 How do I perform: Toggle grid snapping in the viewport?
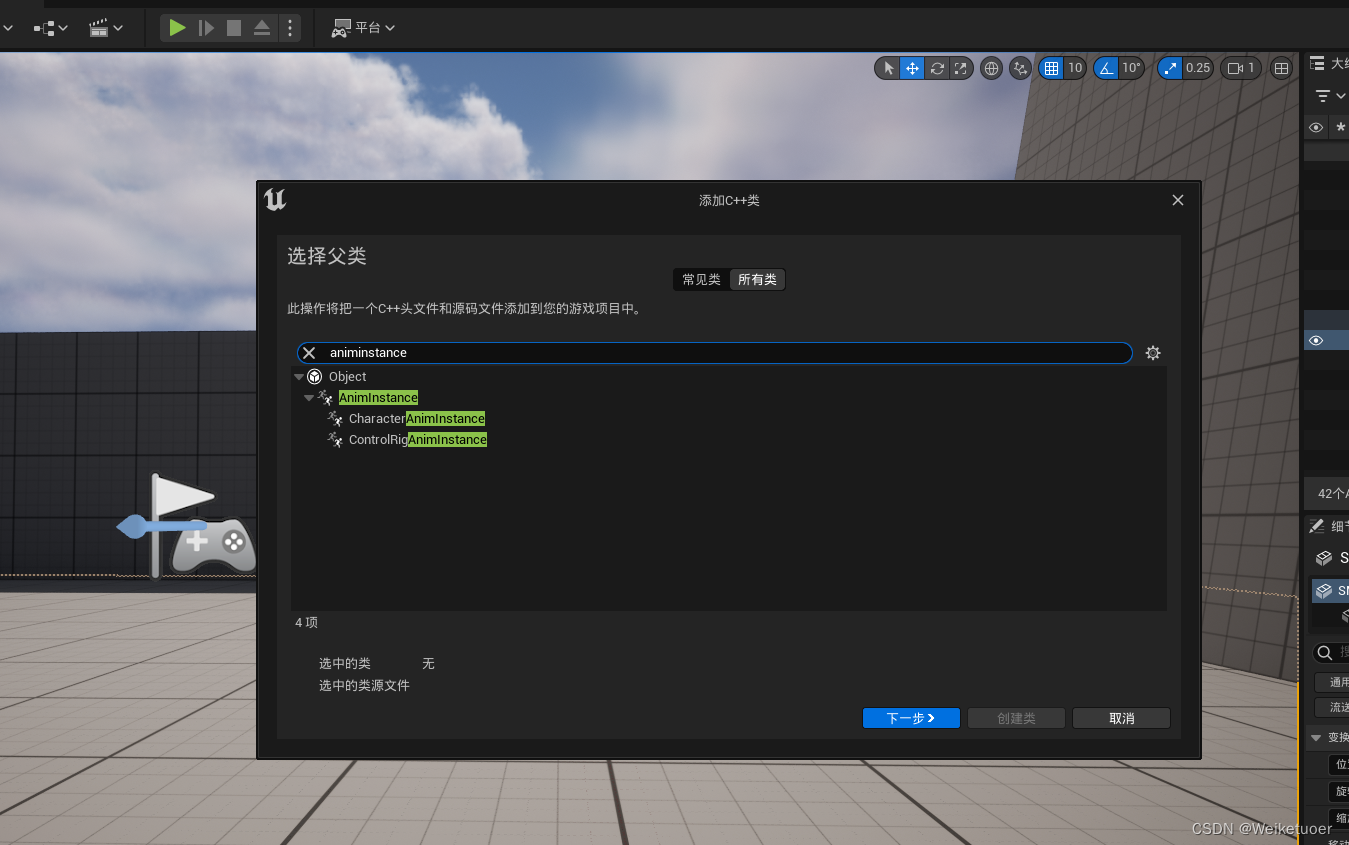click(x=1053, y=68)
